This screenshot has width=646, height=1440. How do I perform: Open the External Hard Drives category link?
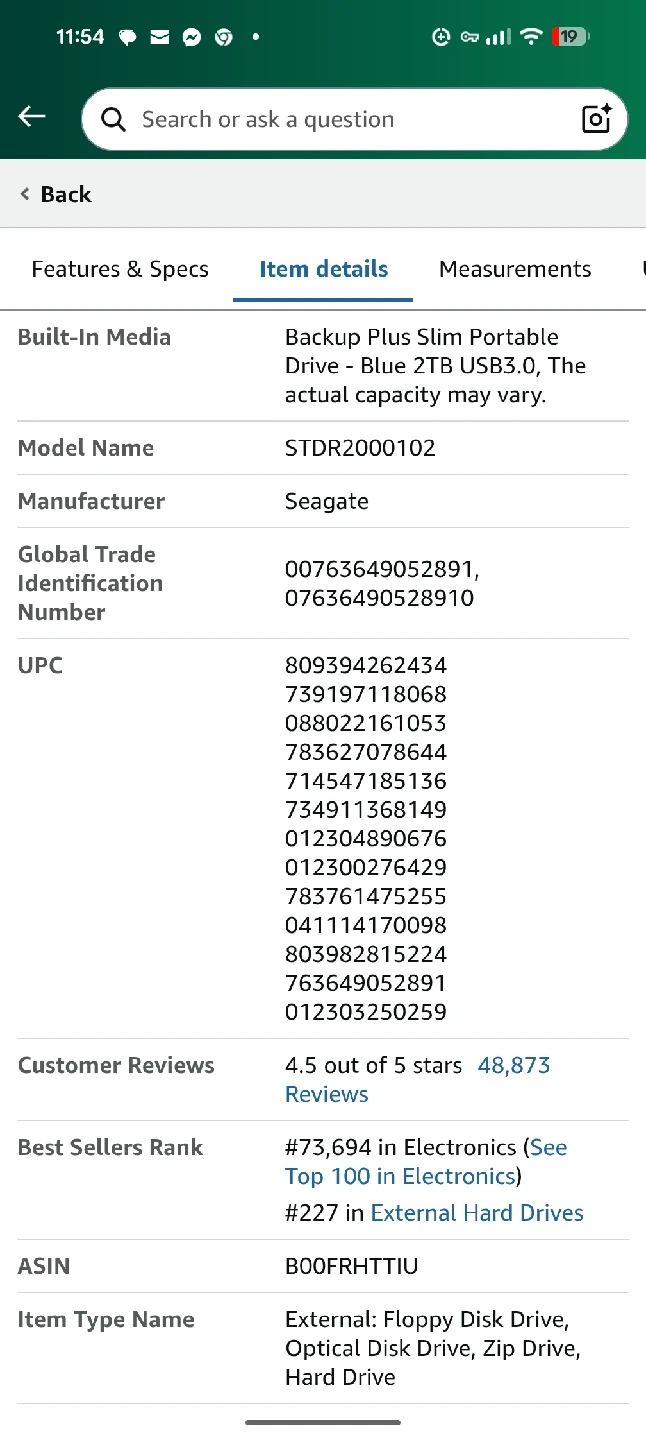pos(477,1213)
